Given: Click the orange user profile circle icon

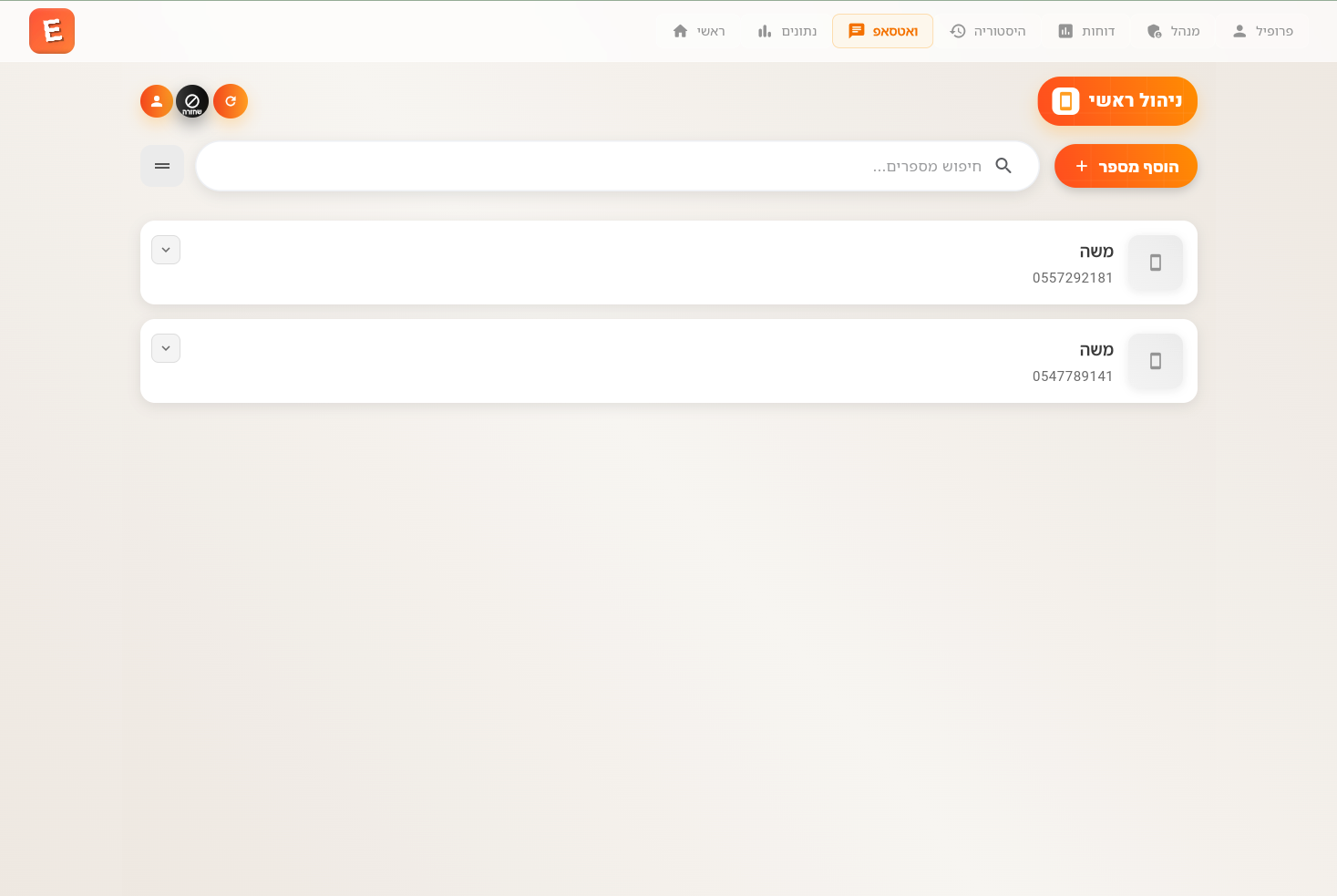Looking at the screenshot, I should click(x=157, y=101).
